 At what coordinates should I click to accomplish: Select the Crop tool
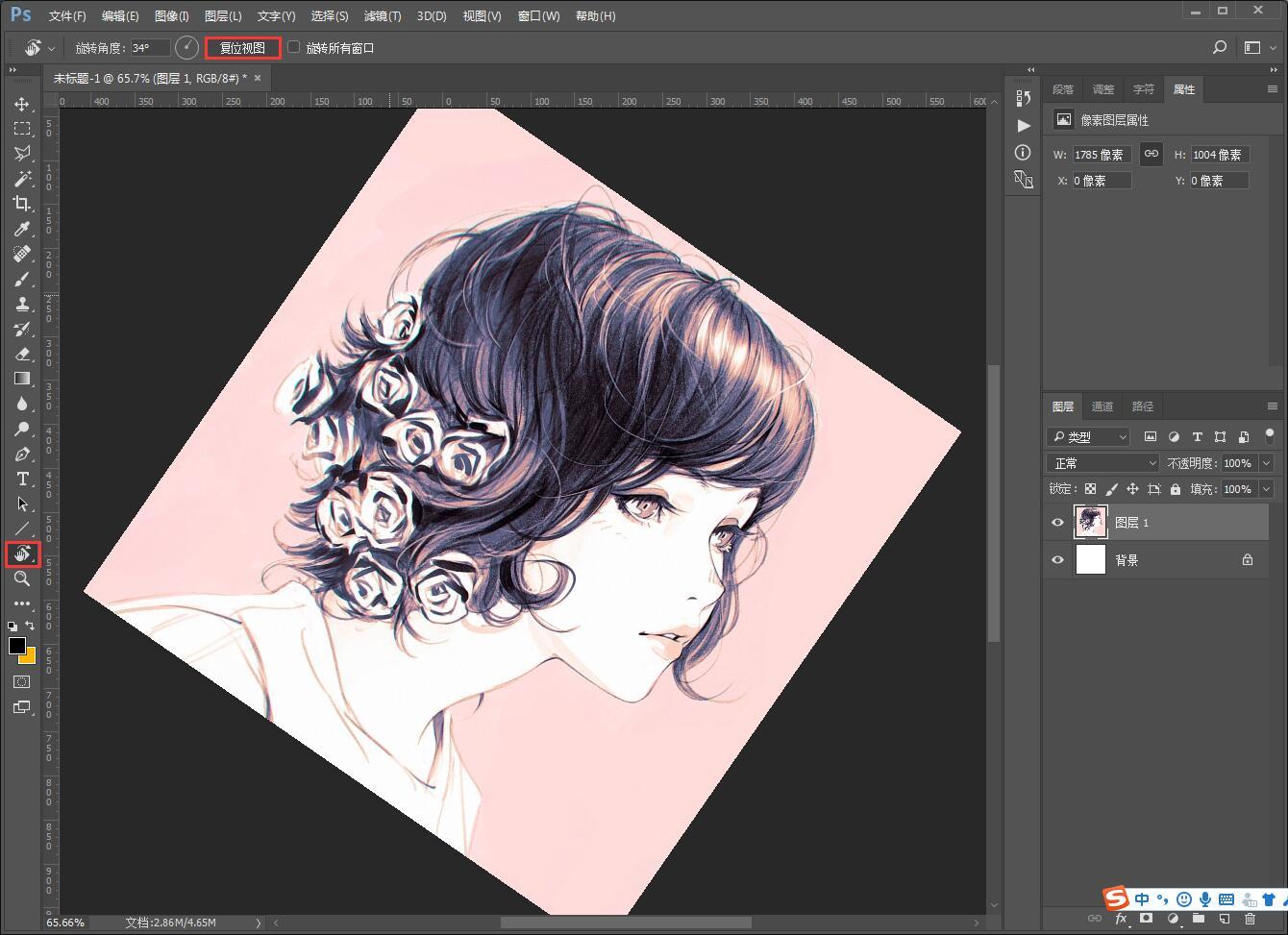point(21,204)
